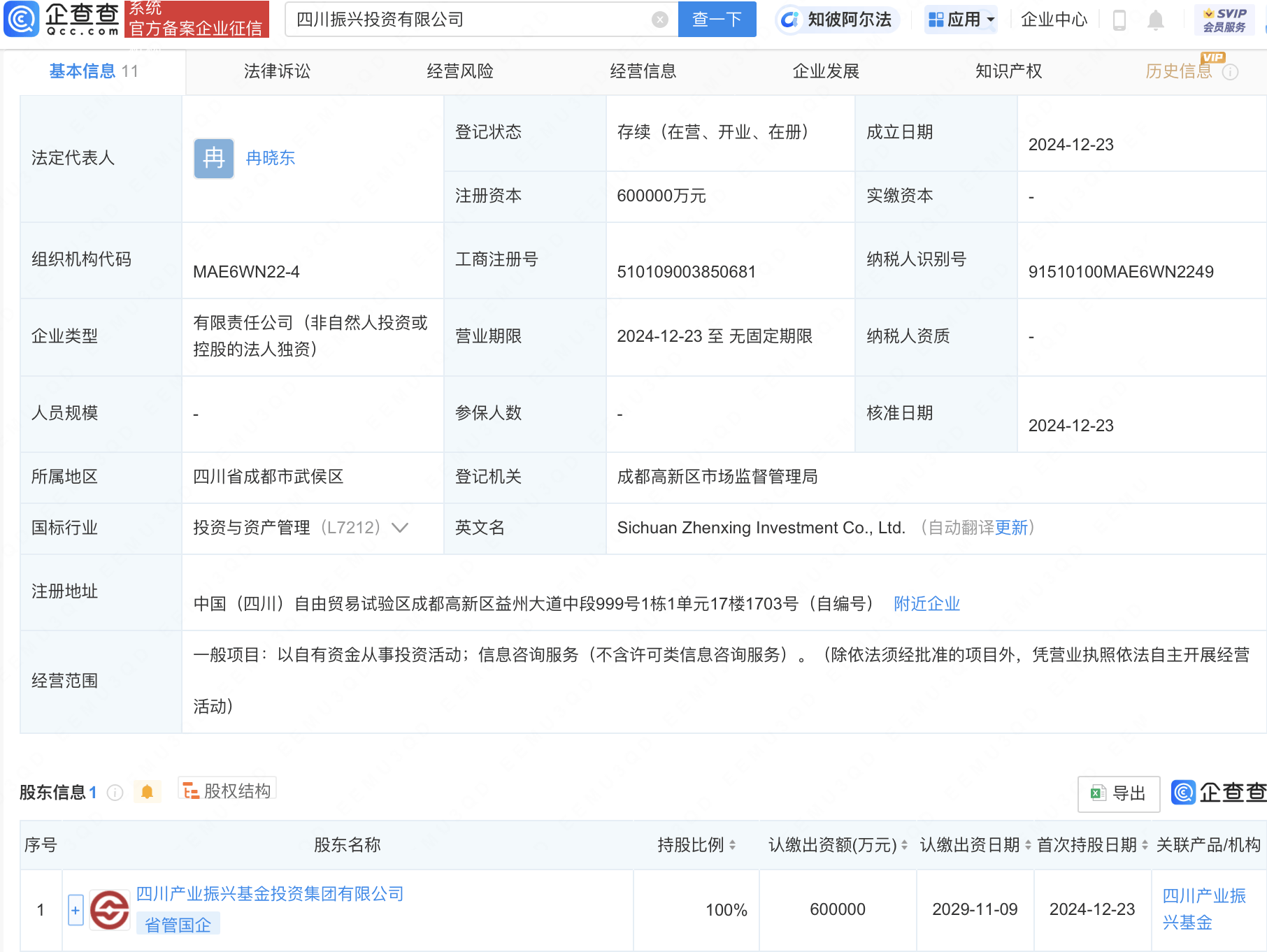
Task: Click the info icon next to 股东信息
Action: 115,793
